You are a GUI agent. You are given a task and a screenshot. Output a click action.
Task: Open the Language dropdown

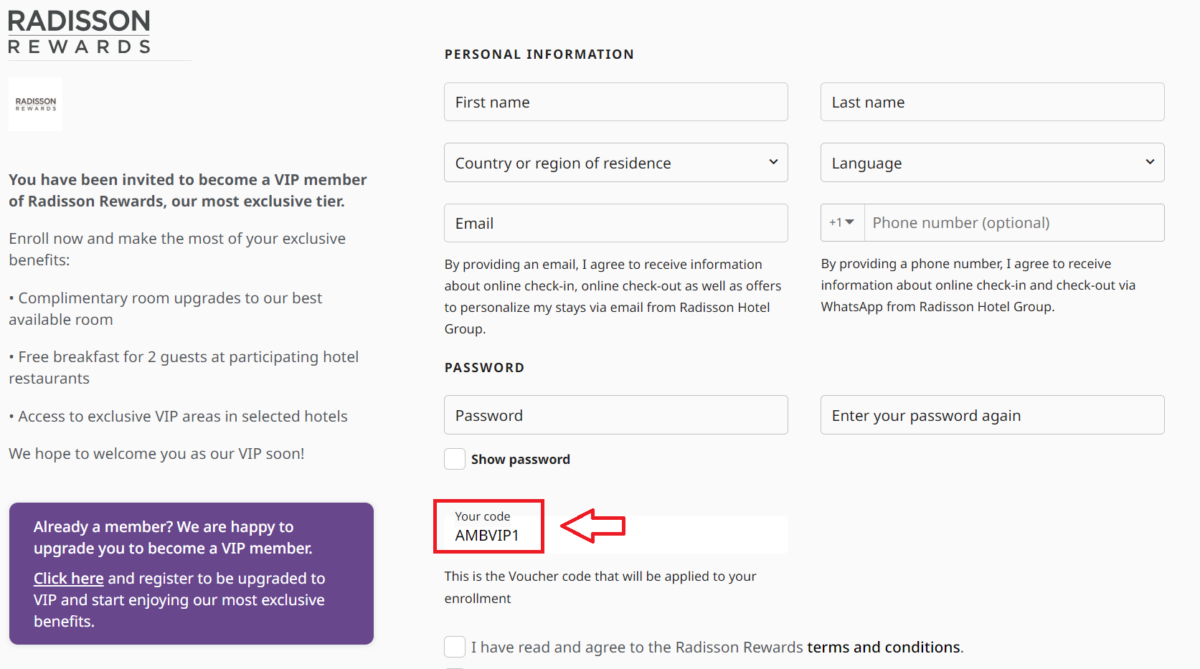991,162
